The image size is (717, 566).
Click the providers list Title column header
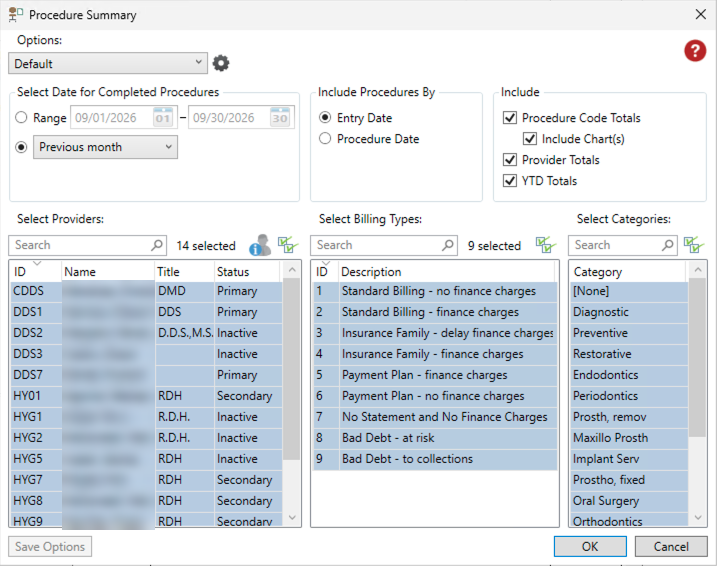[184, 272]
